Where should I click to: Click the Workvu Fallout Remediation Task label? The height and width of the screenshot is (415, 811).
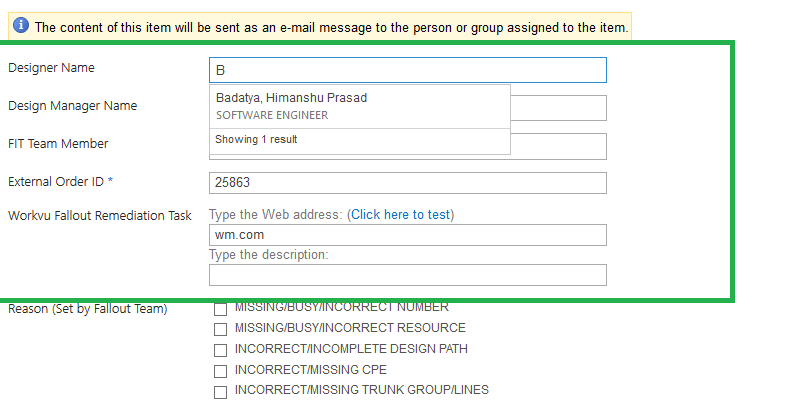(x=100, y=216)
